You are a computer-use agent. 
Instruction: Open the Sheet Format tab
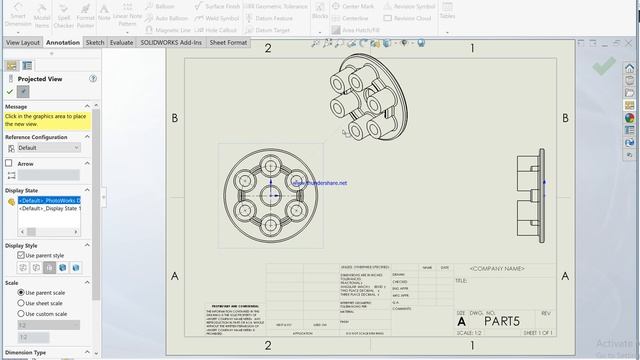click(x=228, y=42)
